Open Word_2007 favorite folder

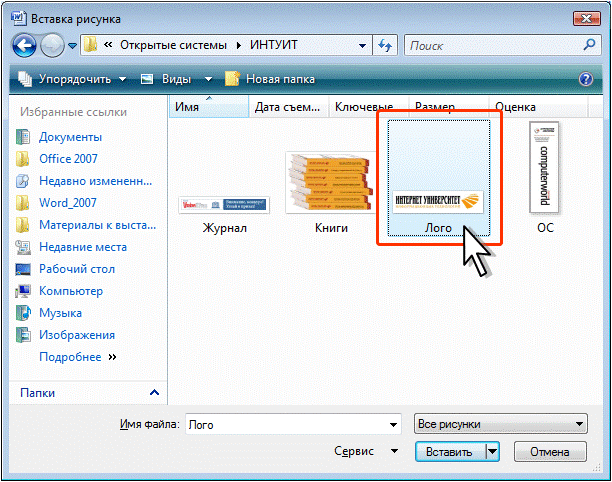point(68,203)
